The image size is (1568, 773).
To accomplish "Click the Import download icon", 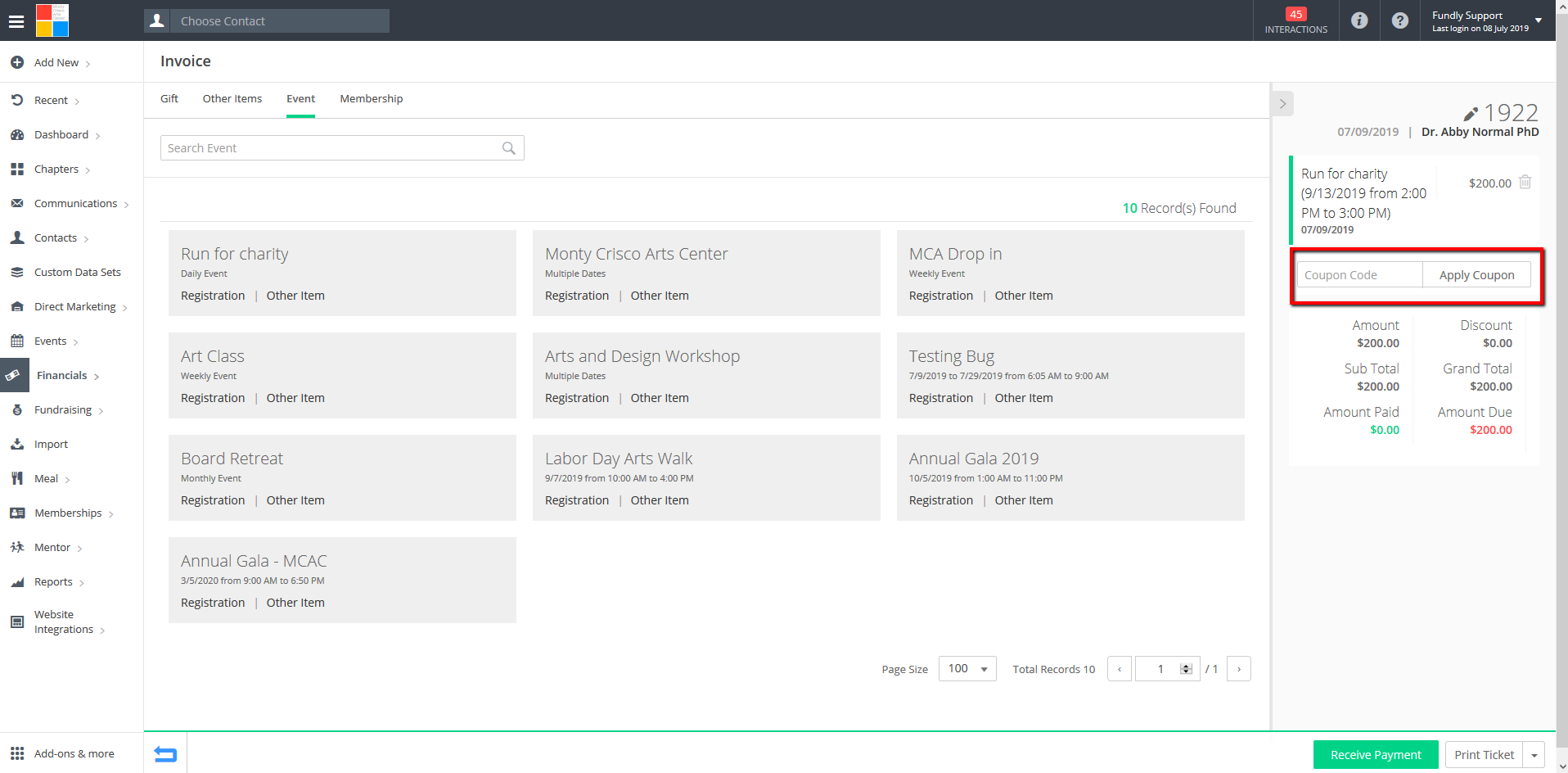I will click(17, 444).
